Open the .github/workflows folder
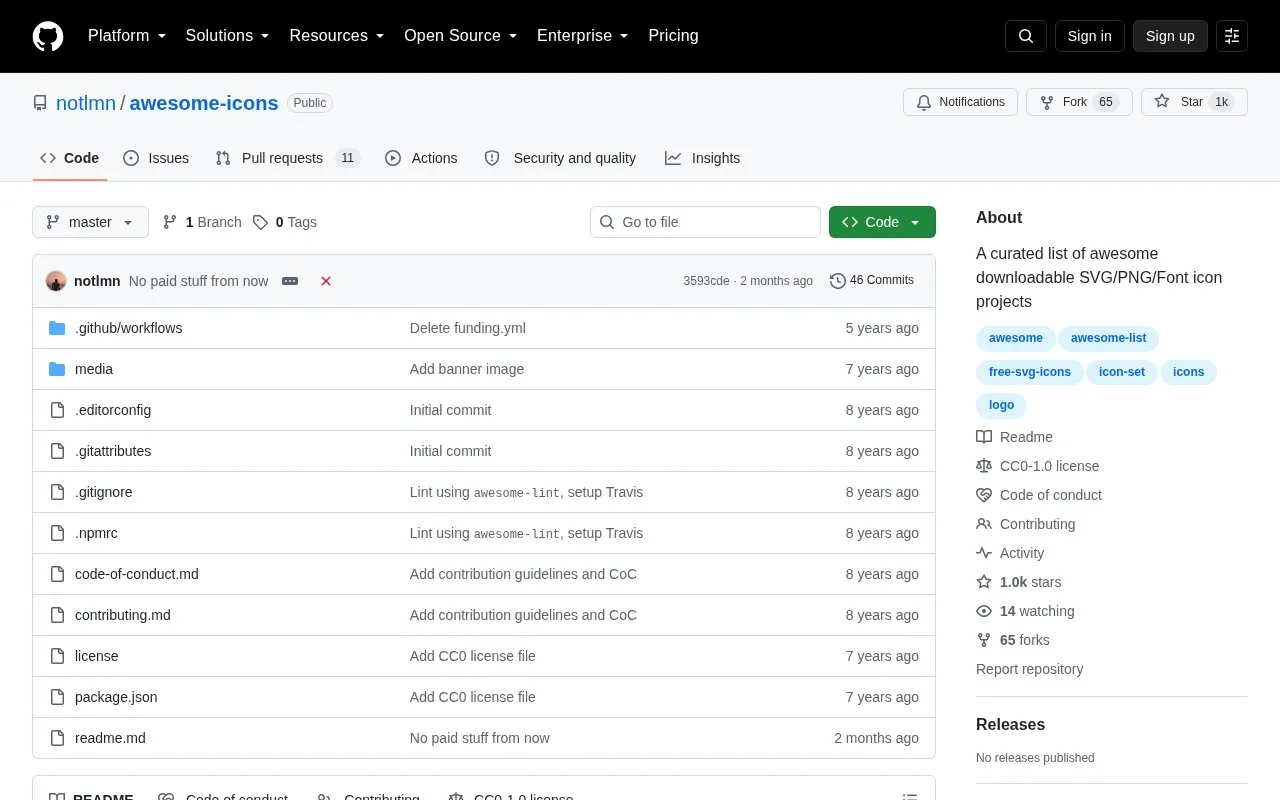The height and width of the screenshot is (800, 1280). tap(128, 328)
